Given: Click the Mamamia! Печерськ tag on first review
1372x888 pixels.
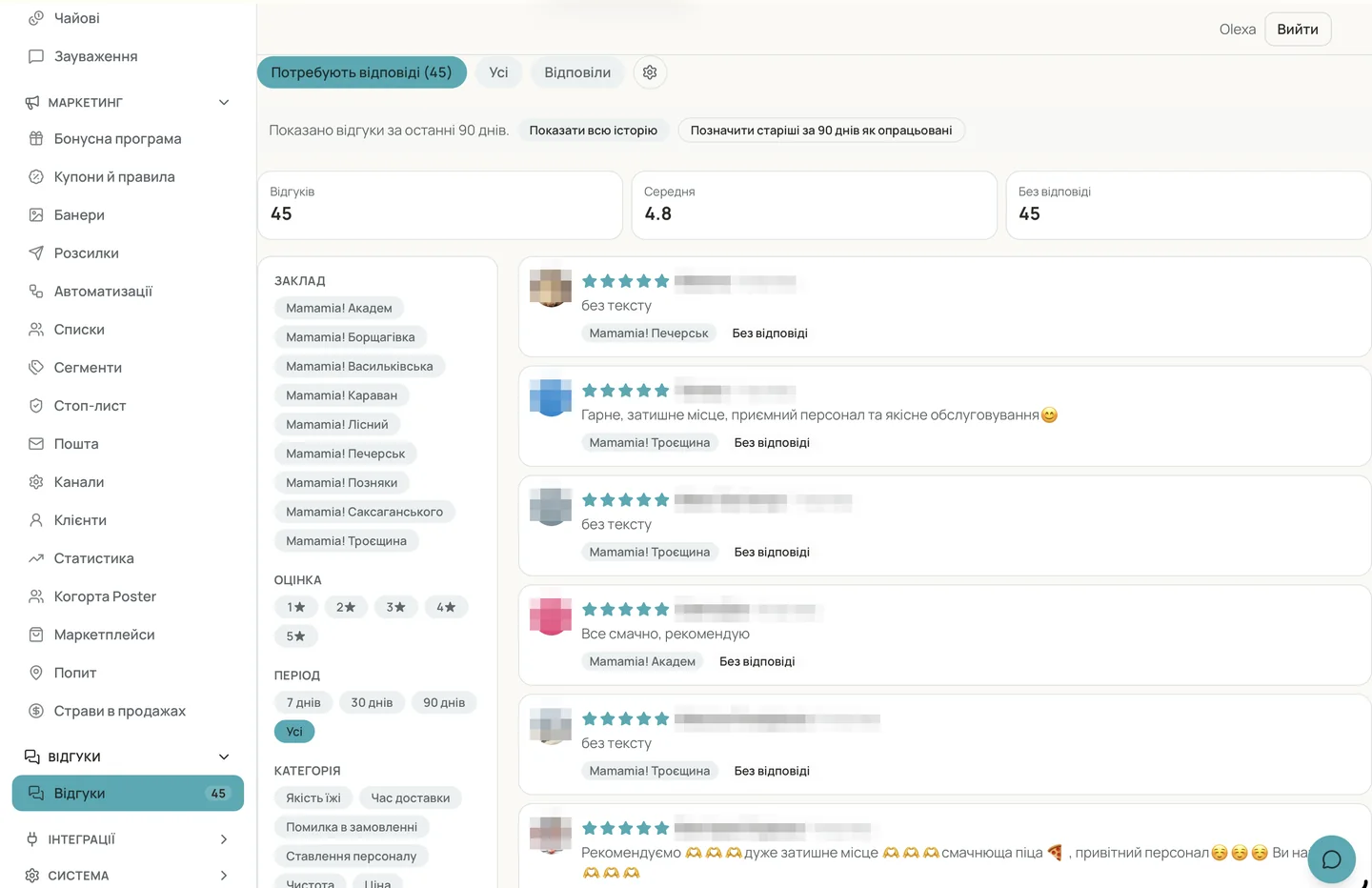Looking at the screenshot, I should tap(649, 333).
